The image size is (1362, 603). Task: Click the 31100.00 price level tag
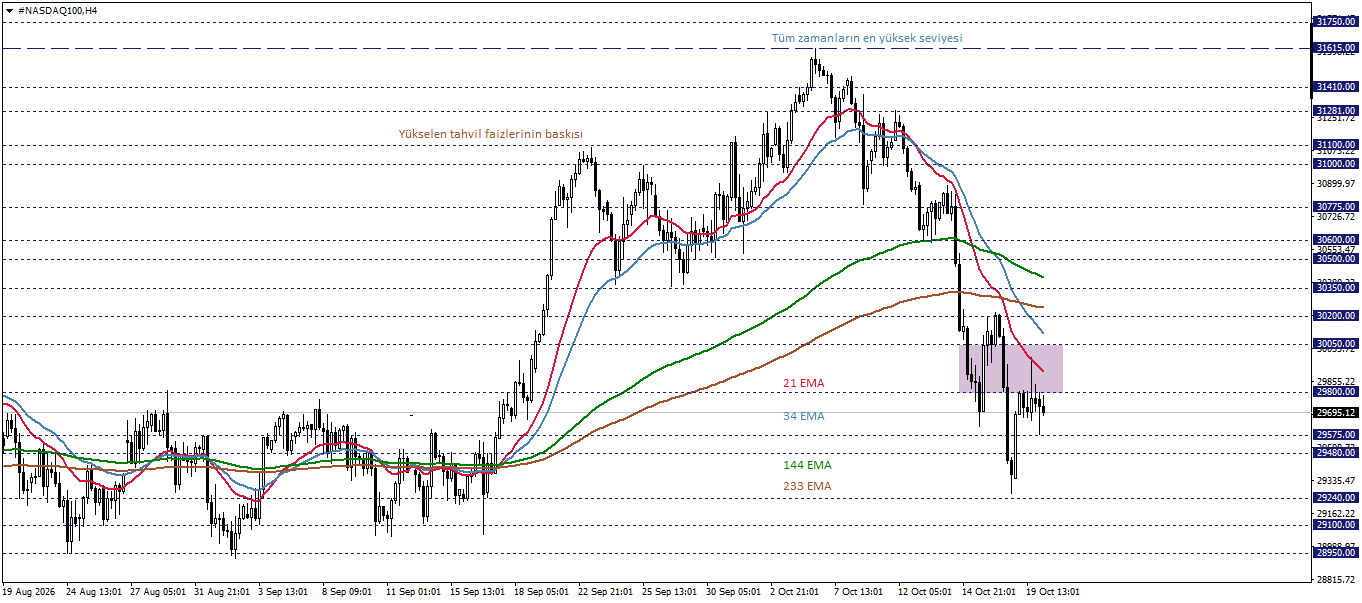click(1335, 145)
